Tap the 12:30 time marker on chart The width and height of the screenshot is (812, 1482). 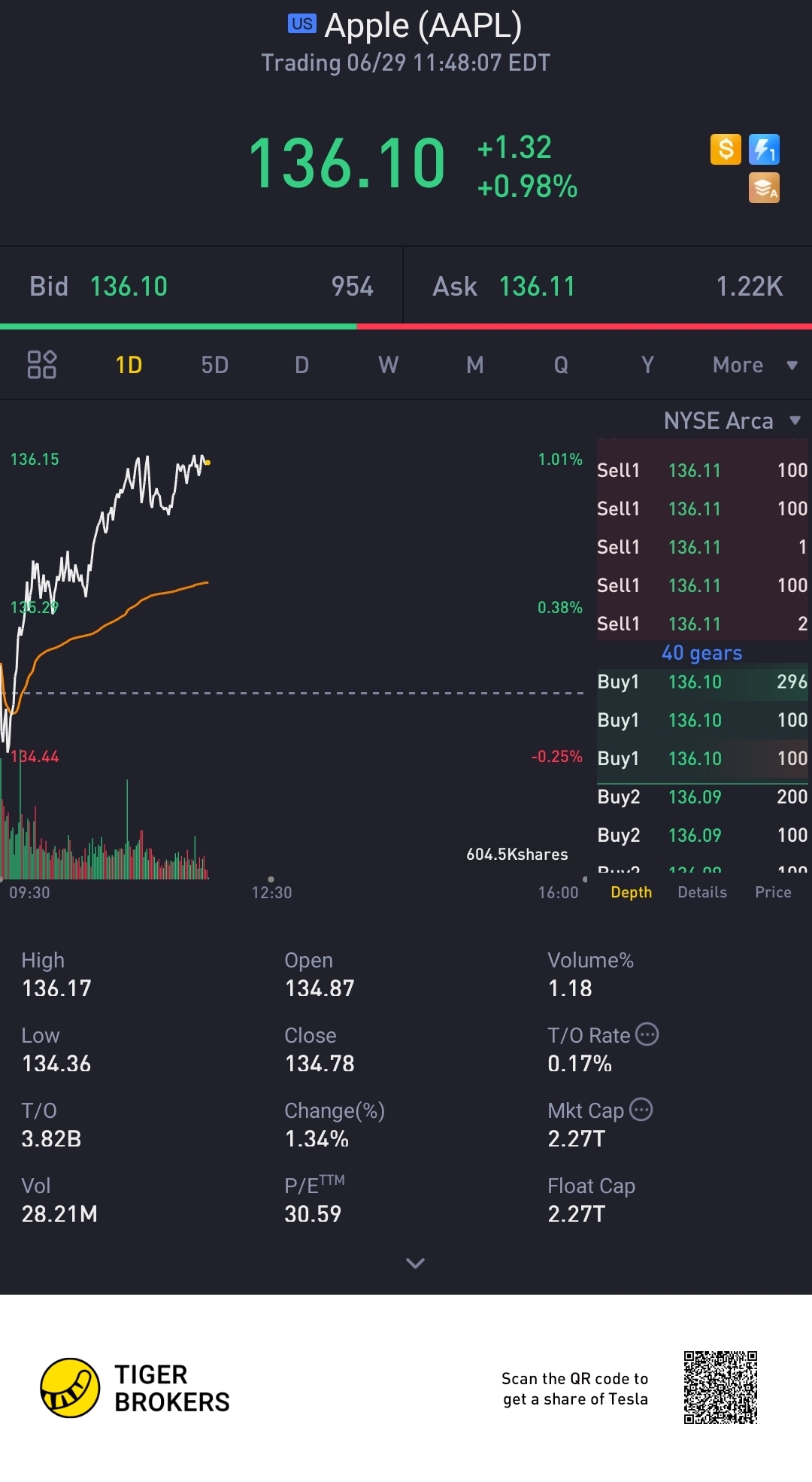pos(271,892)
